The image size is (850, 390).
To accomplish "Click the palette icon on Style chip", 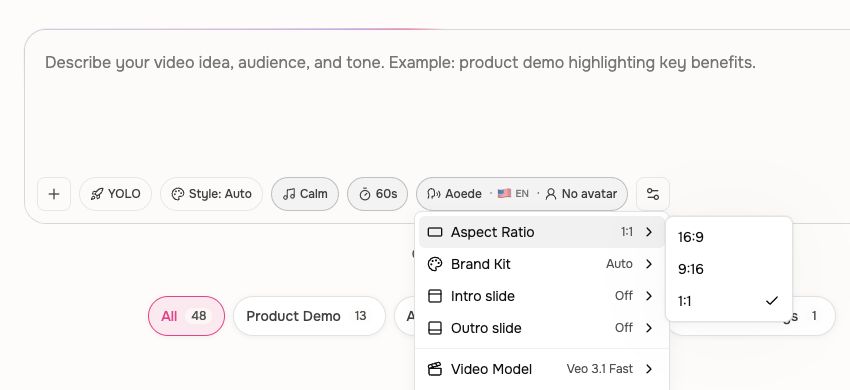I will 178,194.
